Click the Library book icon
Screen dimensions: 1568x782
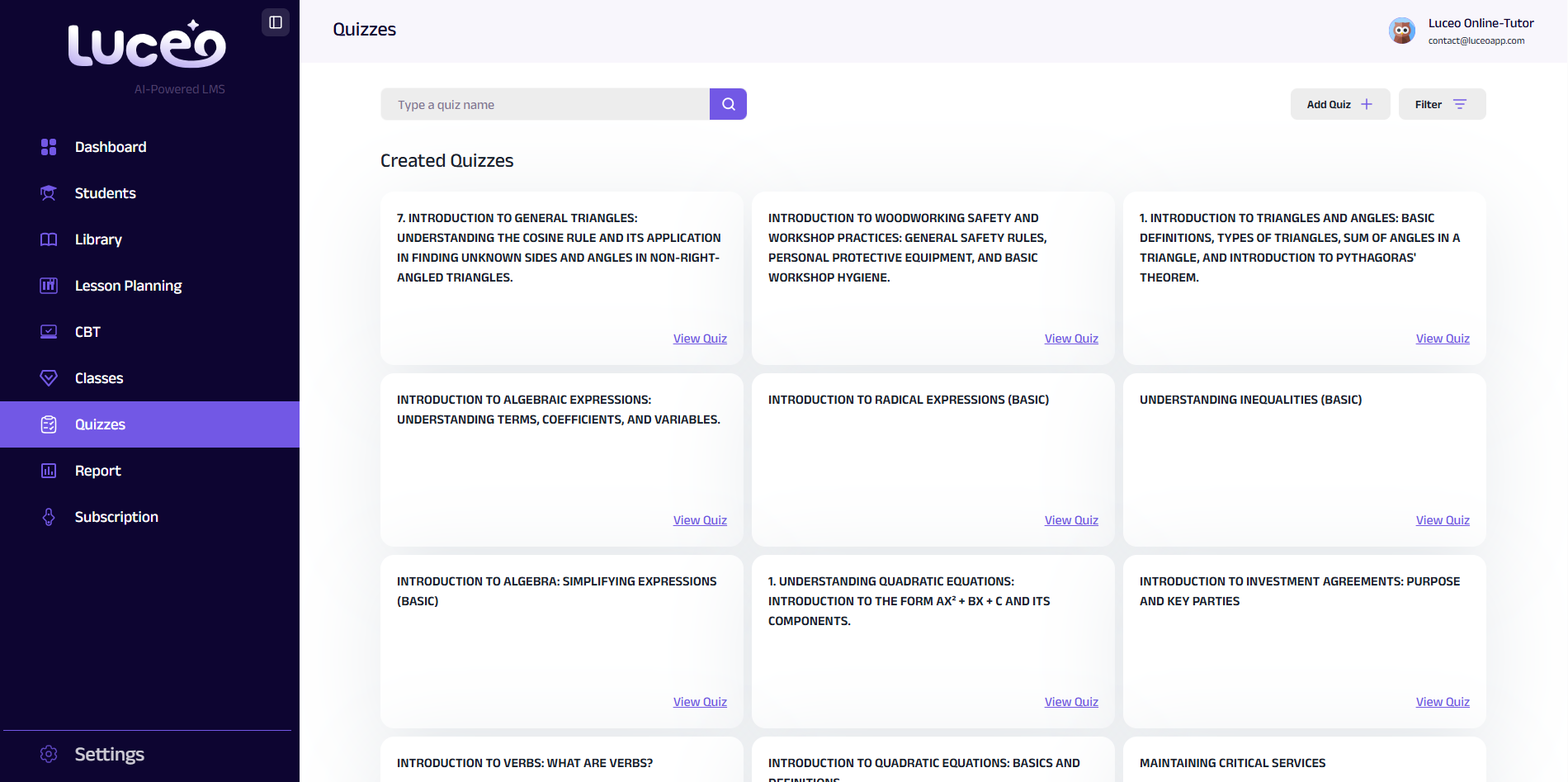click(49, 239)
